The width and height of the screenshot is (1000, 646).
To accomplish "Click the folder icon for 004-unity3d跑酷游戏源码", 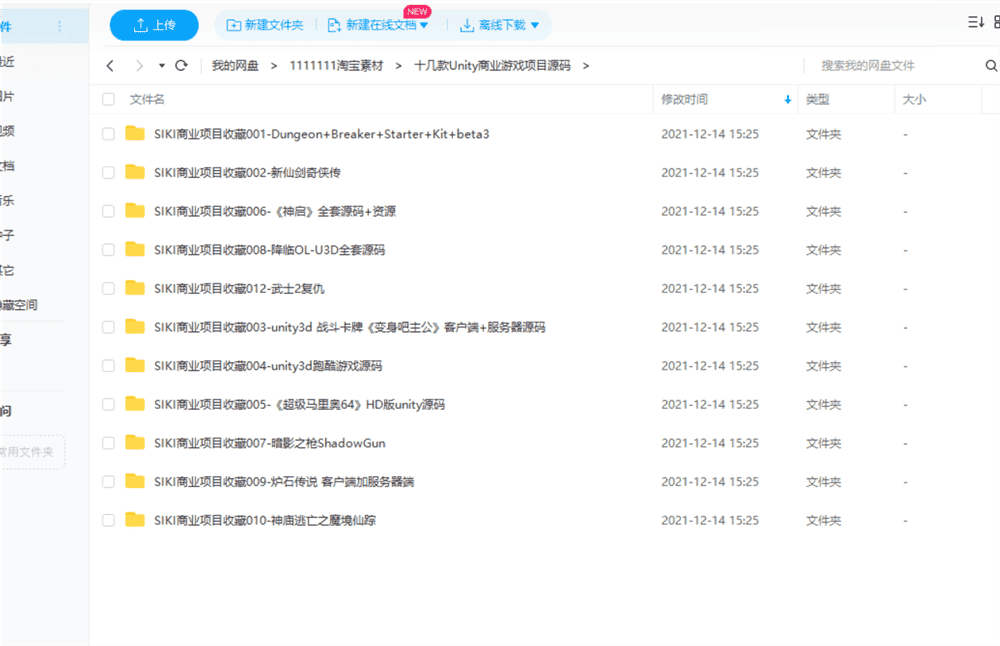I will [x=135, y=365].
